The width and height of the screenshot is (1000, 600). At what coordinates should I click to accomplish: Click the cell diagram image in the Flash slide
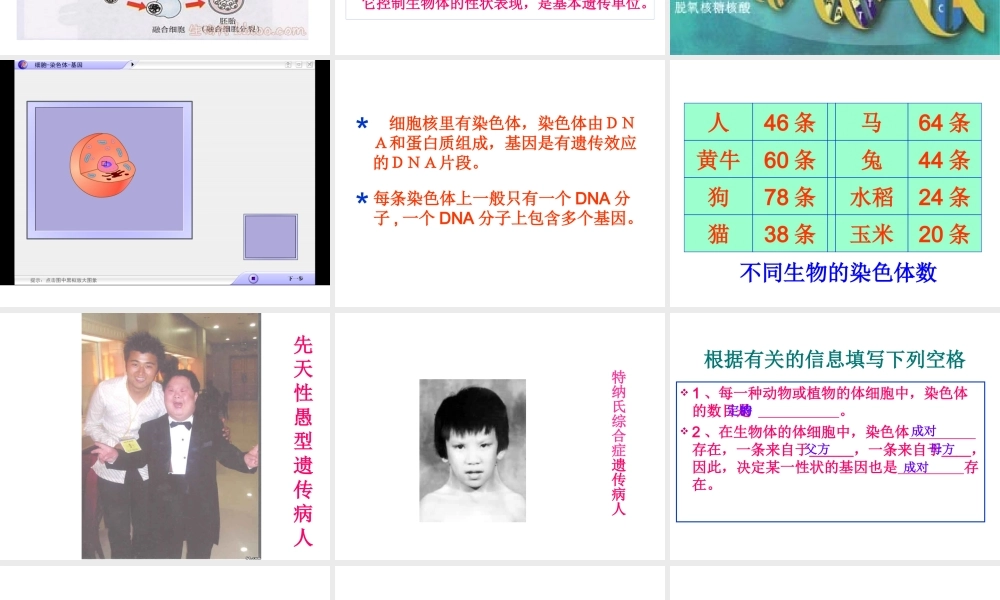tap(103, 165)
